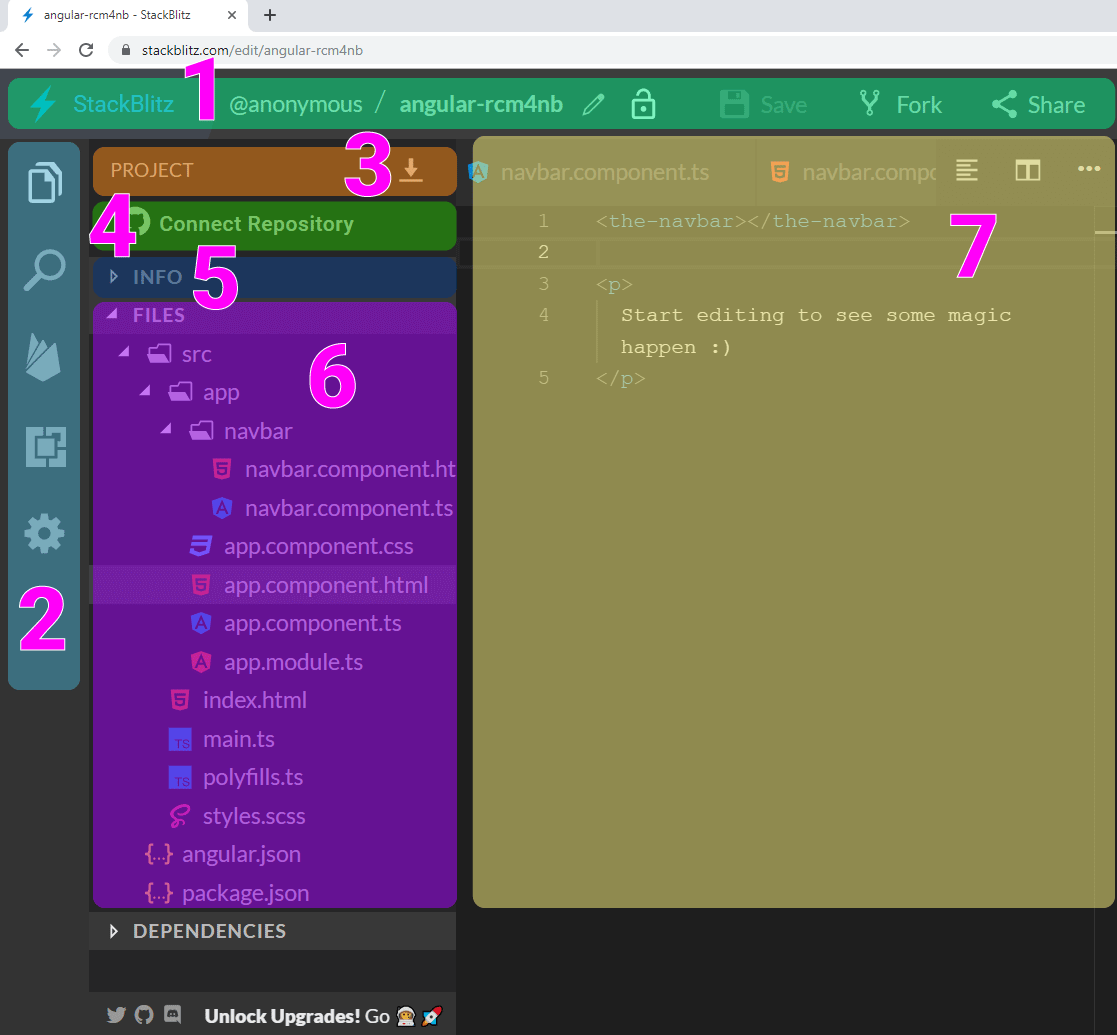The image size is (1117, 1035).
Task: Collapse the app folder
Action: coord(145,390)
